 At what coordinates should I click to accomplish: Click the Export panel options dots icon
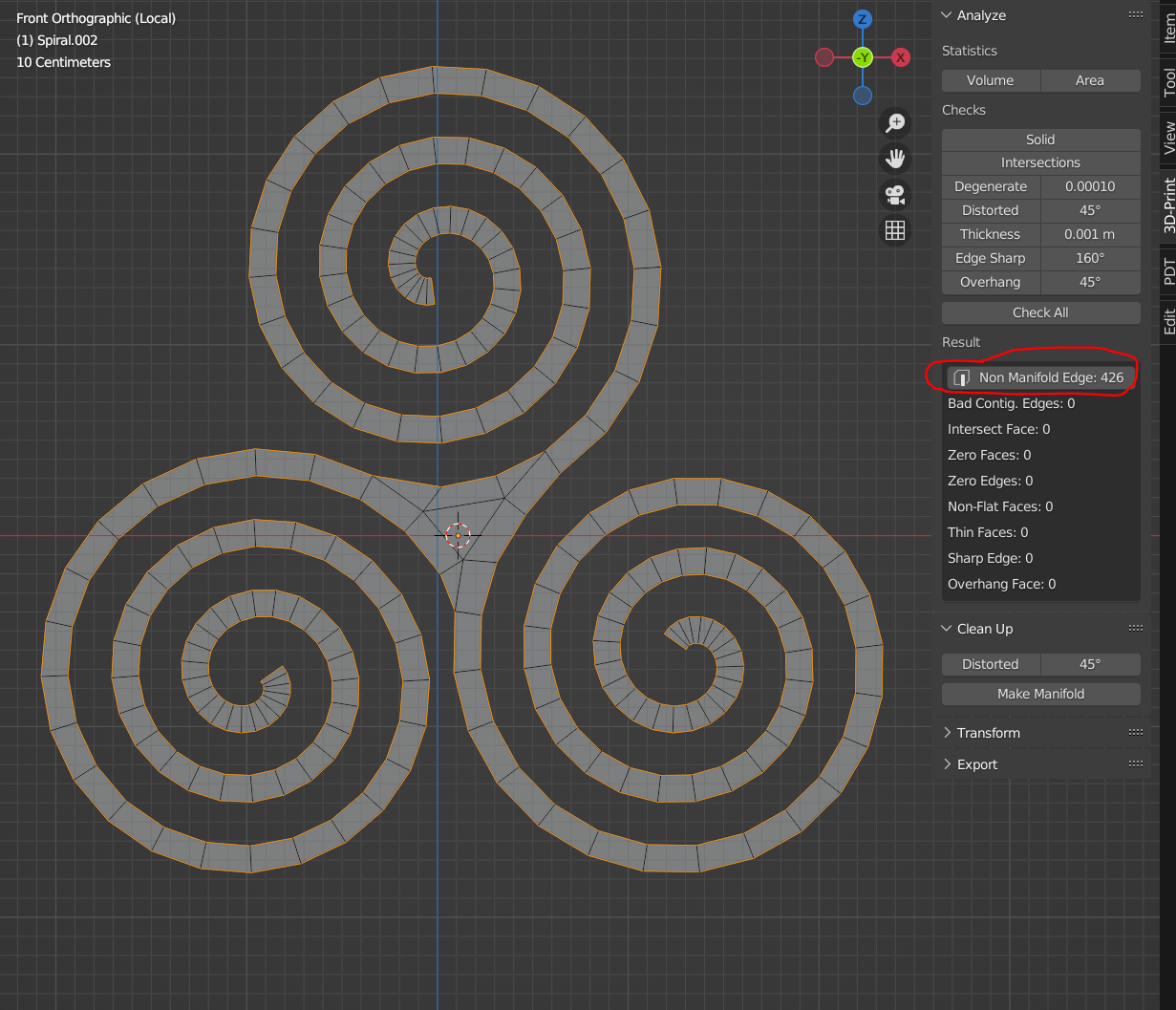coord(1135,763)
